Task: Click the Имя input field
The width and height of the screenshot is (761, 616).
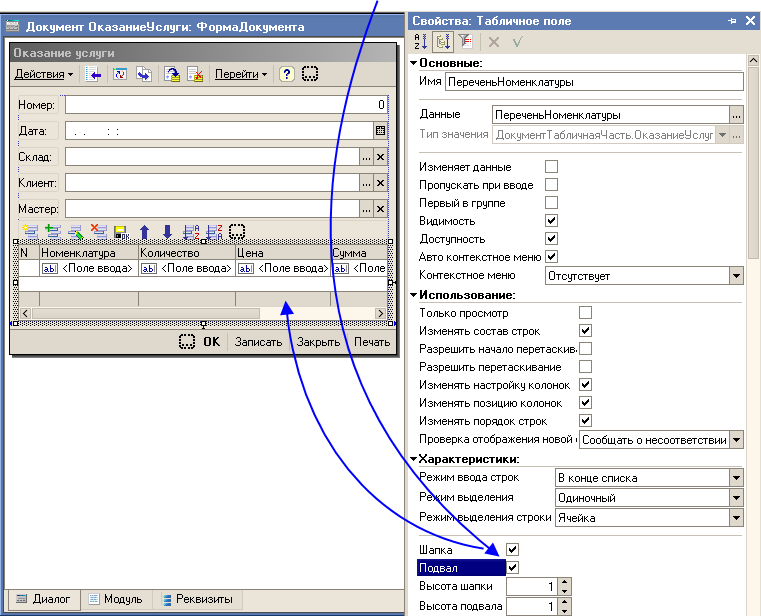Action: [594, 83]
